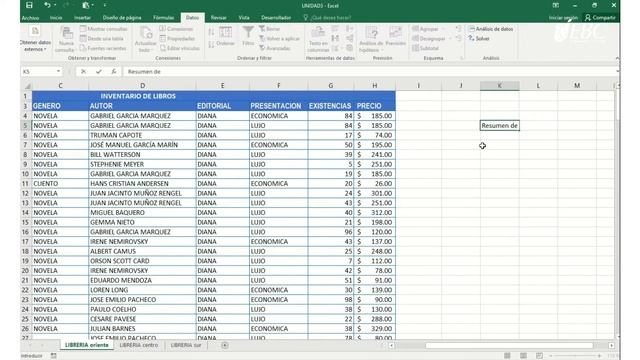Switch to the Inicio ribbon tab
Image resolution: width=640 pixels, height=360 pixels.
tap(56, 18)
